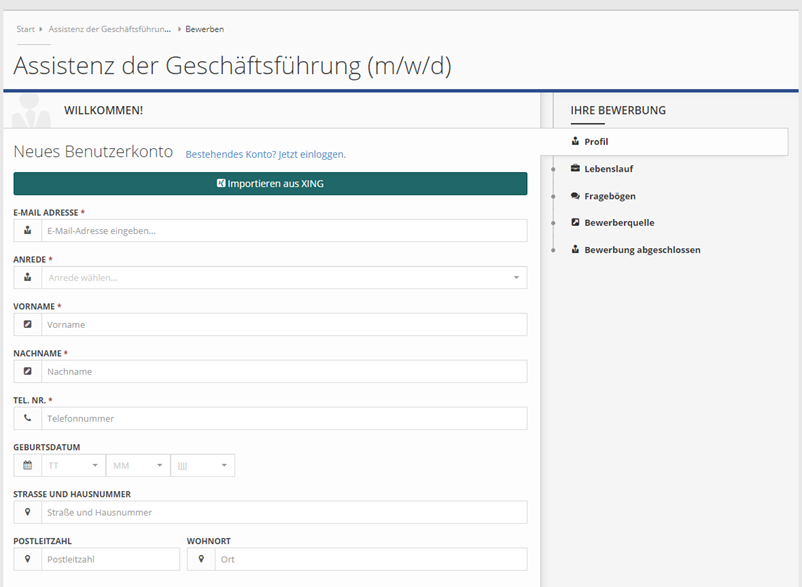
Task: Click the icon next to Bewerberquelle
Action: pos(575,222)
